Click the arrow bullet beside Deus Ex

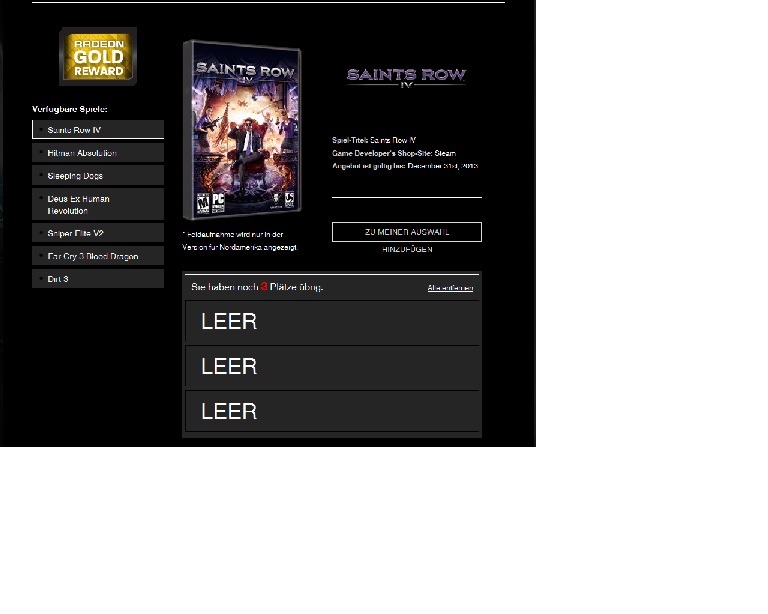tap(41, 198)
